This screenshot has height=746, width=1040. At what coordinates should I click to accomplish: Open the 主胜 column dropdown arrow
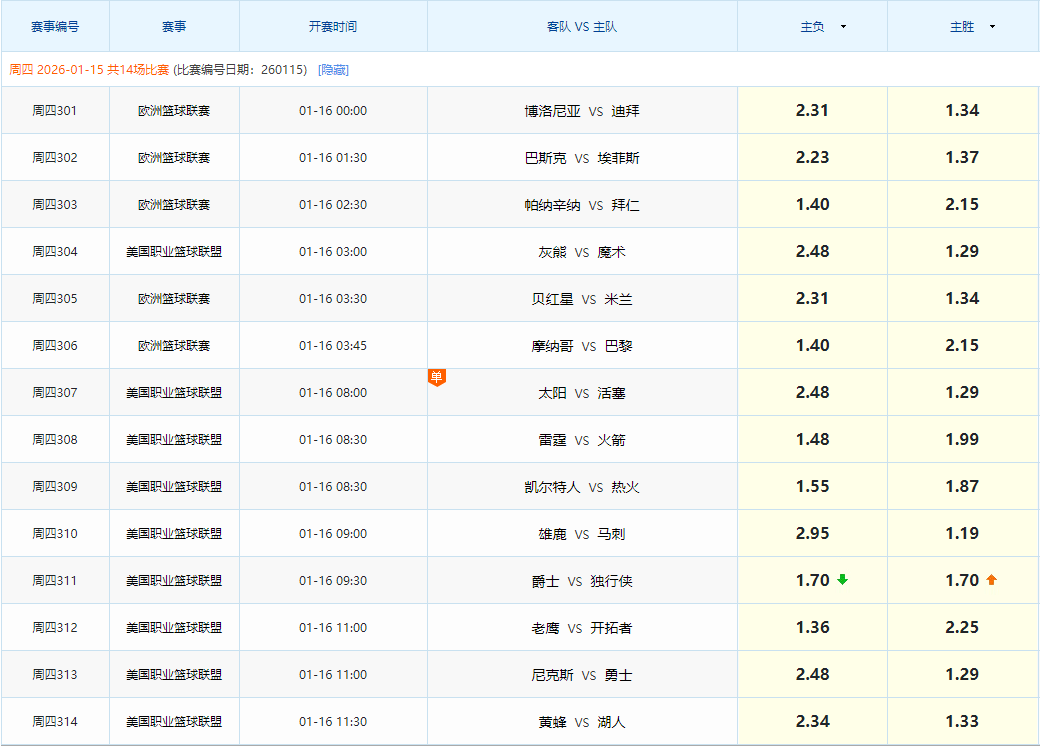click(x=992, y=27)
